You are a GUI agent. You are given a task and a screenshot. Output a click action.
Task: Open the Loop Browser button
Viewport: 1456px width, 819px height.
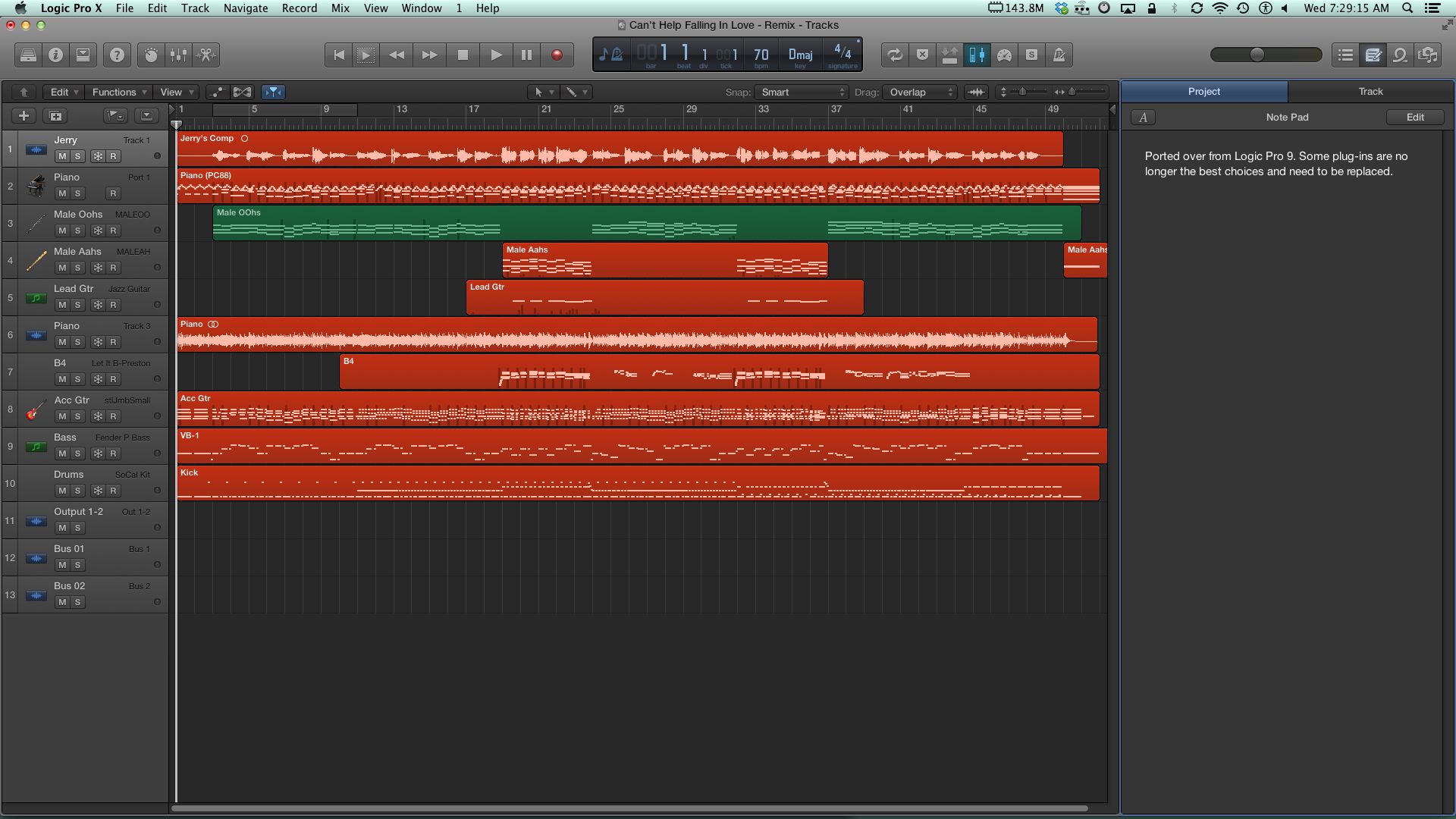1400,55
